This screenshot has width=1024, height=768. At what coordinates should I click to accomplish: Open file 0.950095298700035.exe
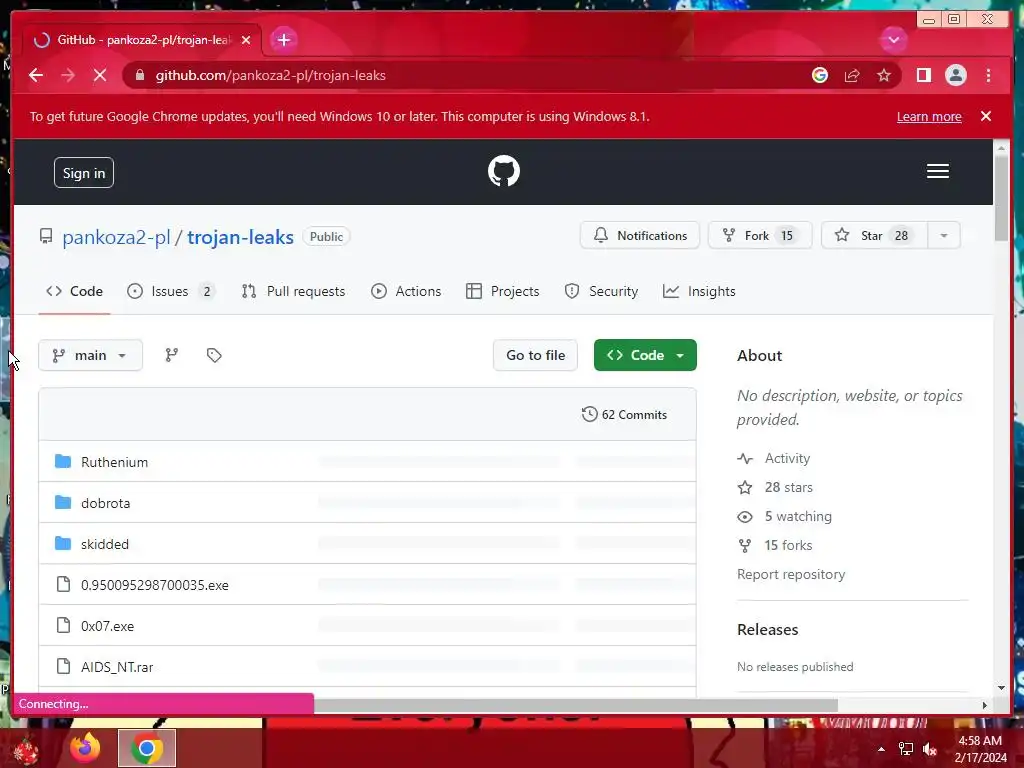coord(155,585)
